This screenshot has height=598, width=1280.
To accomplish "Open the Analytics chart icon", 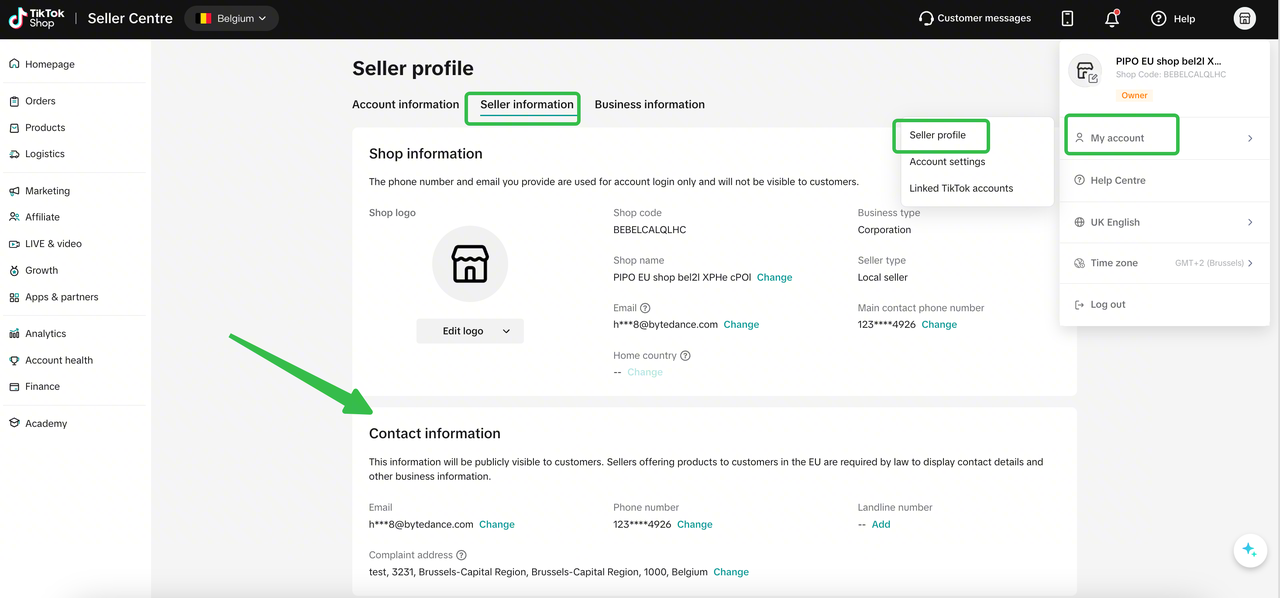I will [14, 334].
